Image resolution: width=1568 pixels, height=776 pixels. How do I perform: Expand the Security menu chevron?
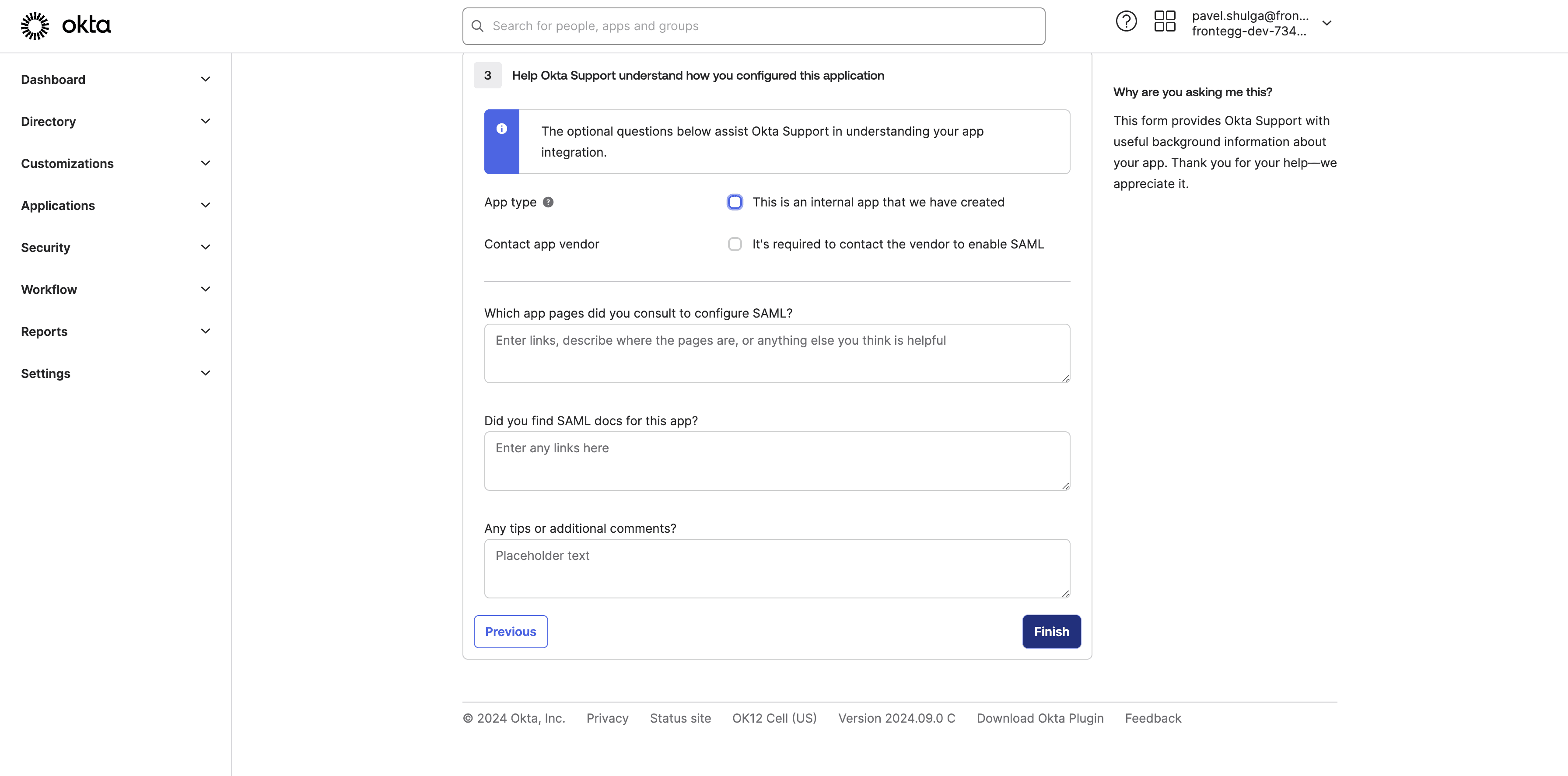pos(206,247)
